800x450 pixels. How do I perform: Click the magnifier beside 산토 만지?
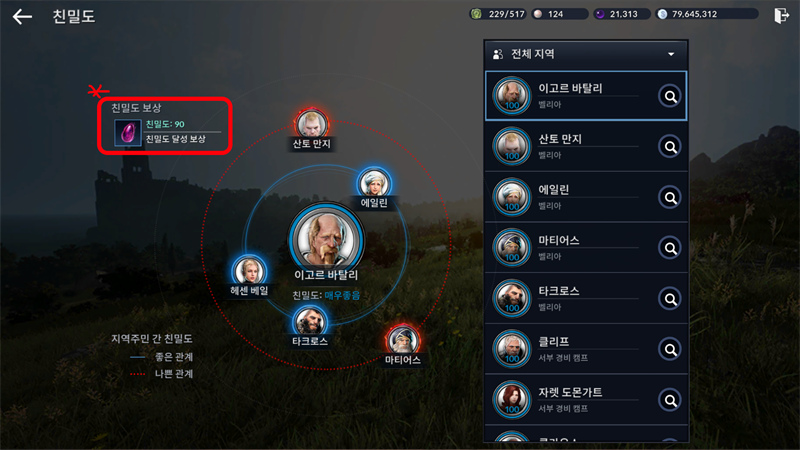670,146
